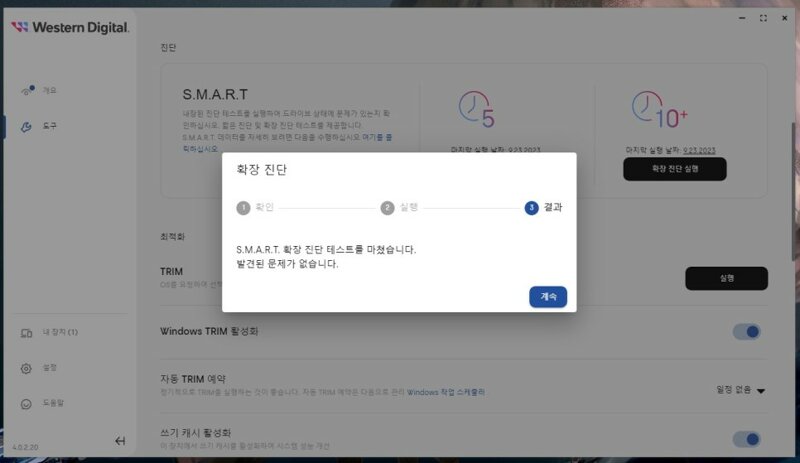
Task: Click the extended diagnostic clock 10+ icon
Action: (x=659, y=109)
